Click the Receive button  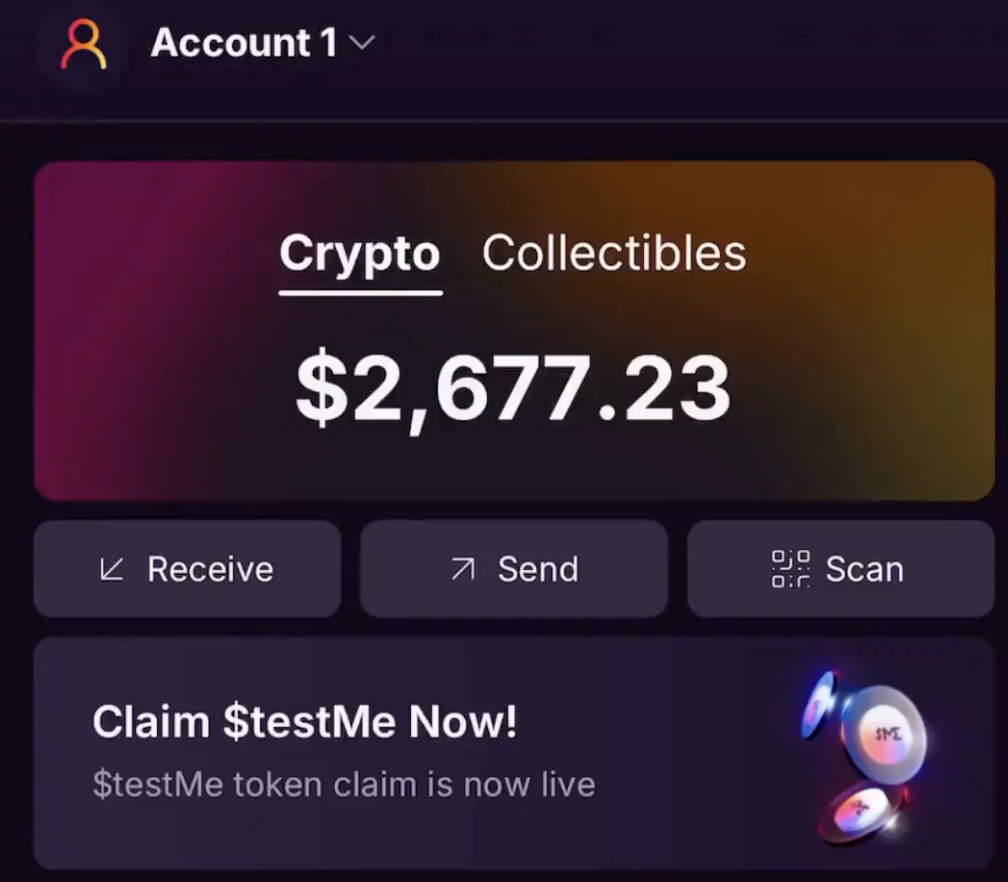pos(187,569)
